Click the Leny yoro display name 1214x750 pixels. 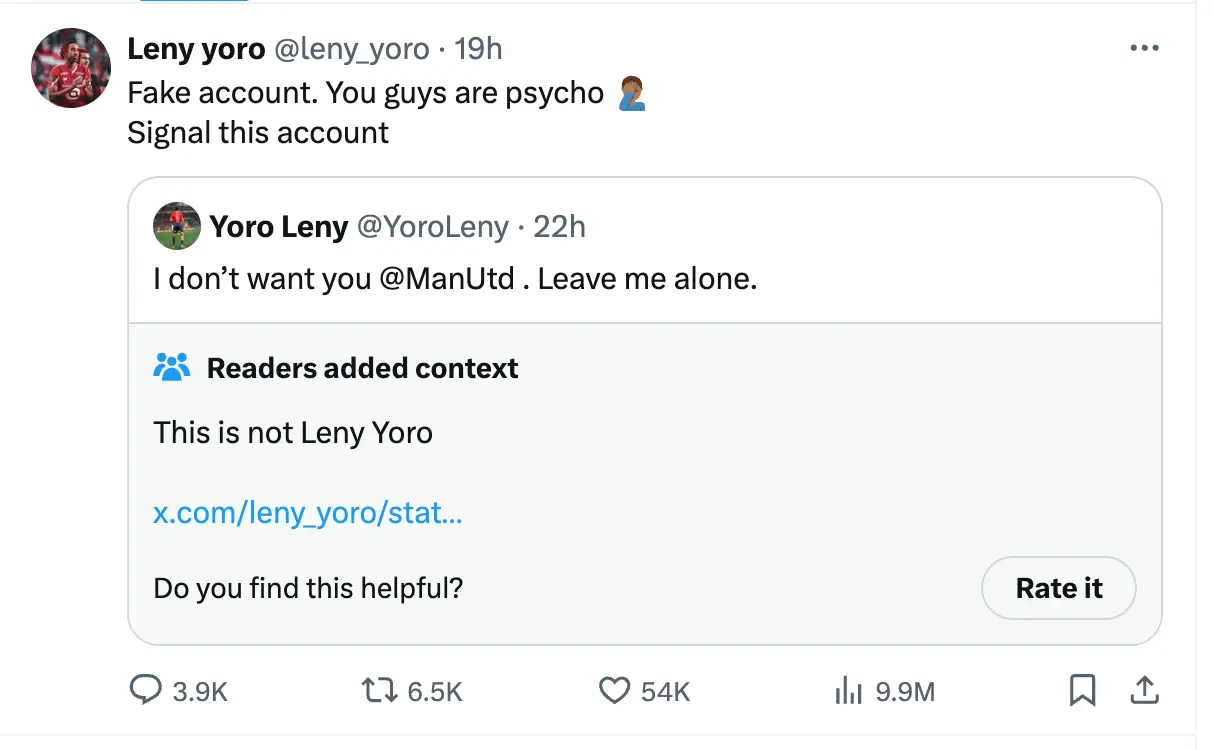pyautogui.click(x=196, y=48)
